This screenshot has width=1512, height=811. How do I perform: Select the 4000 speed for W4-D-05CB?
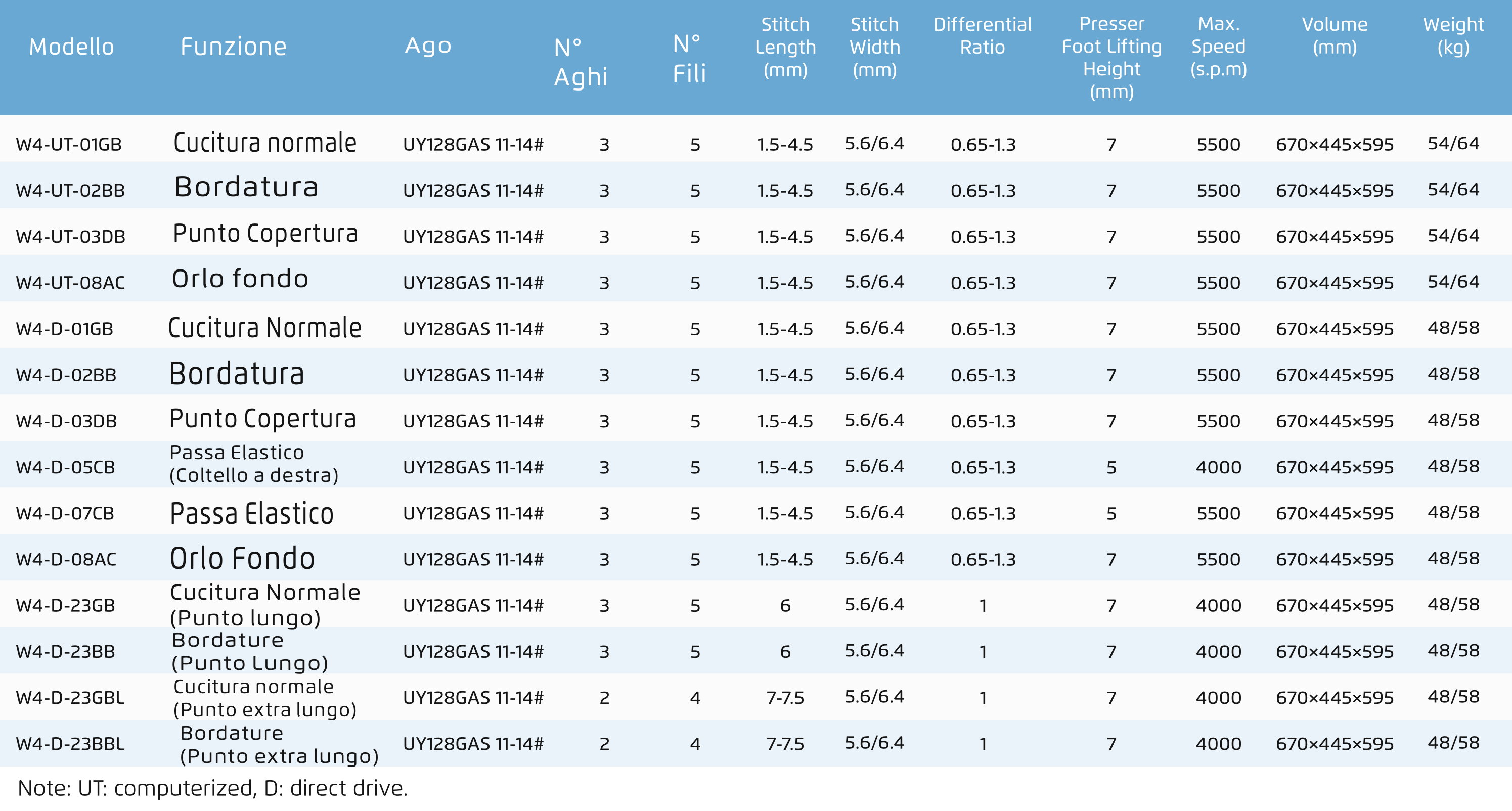coord(1219,467)
